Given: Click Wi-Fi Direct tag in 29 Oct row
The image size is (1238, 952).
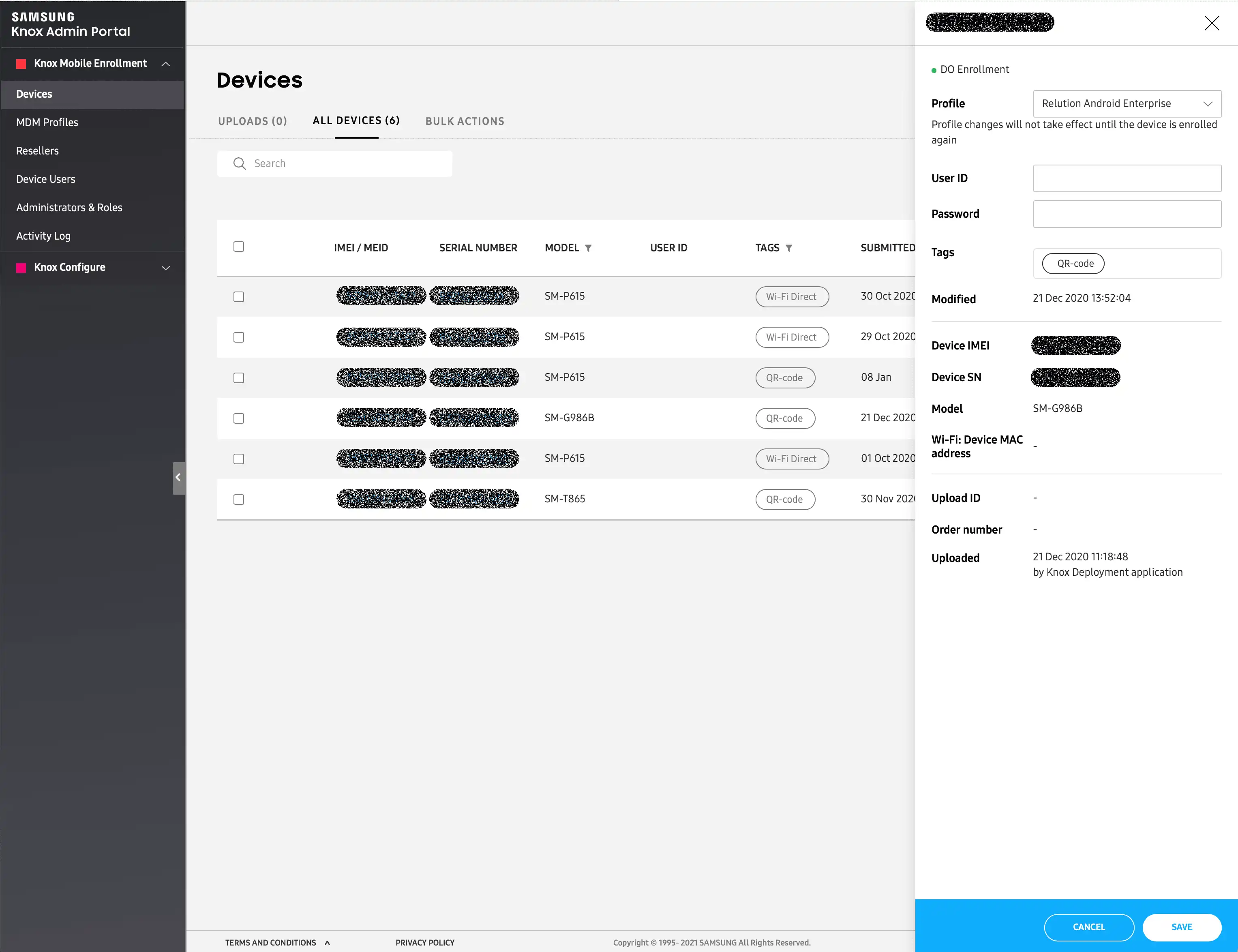Looking at the screenshot, I should (792, 337).
